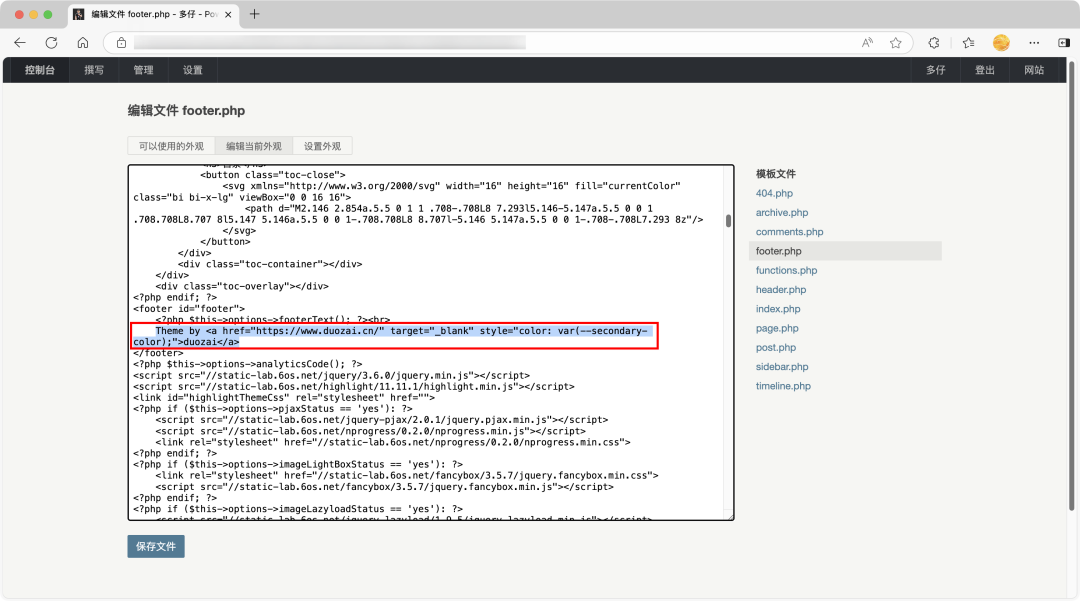The width and height of the screenshot is (1080, 601).
Task: Open browser settings and more menu
Action: point(1034,43)
